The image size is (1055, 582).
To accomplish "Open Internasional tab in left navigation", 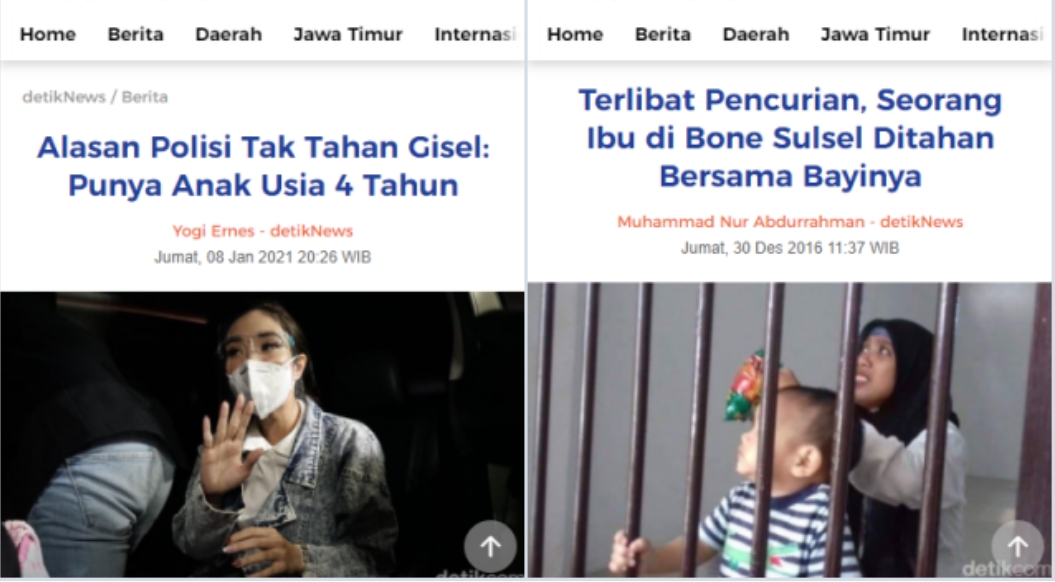I will tap(475, 34).
